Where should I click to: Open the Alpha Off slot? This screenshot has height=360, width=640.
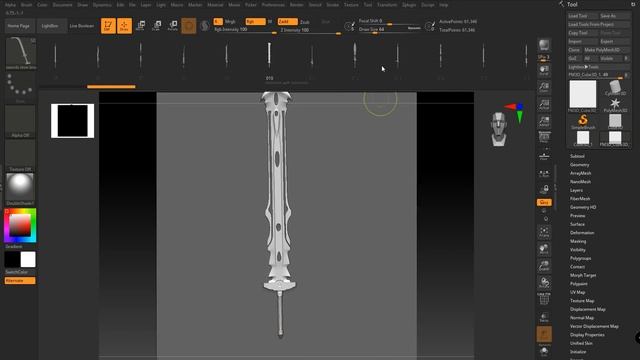20,121
